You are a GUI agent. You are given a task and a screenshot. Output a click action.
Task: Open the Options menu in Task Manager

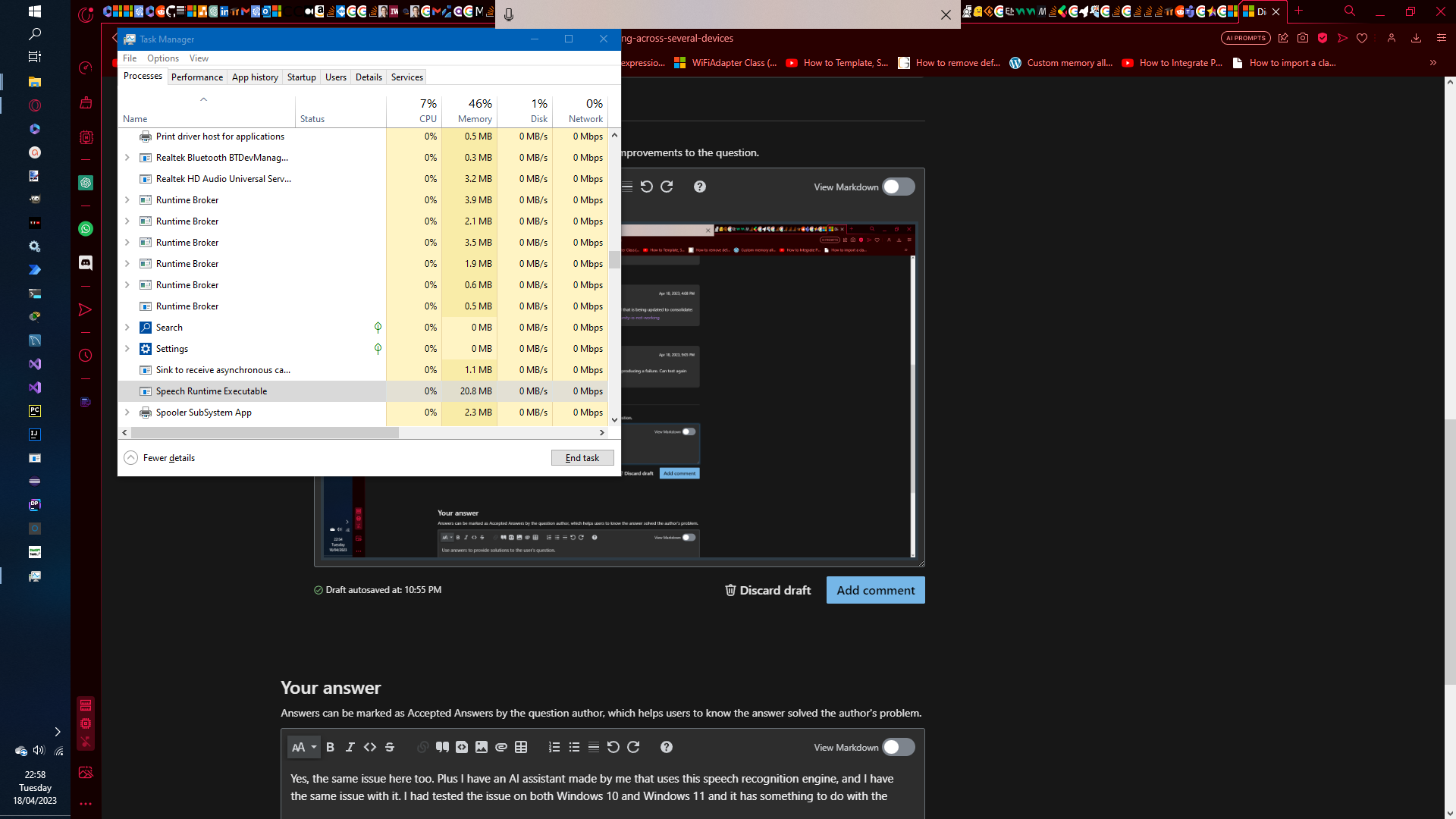coord(163,58)
